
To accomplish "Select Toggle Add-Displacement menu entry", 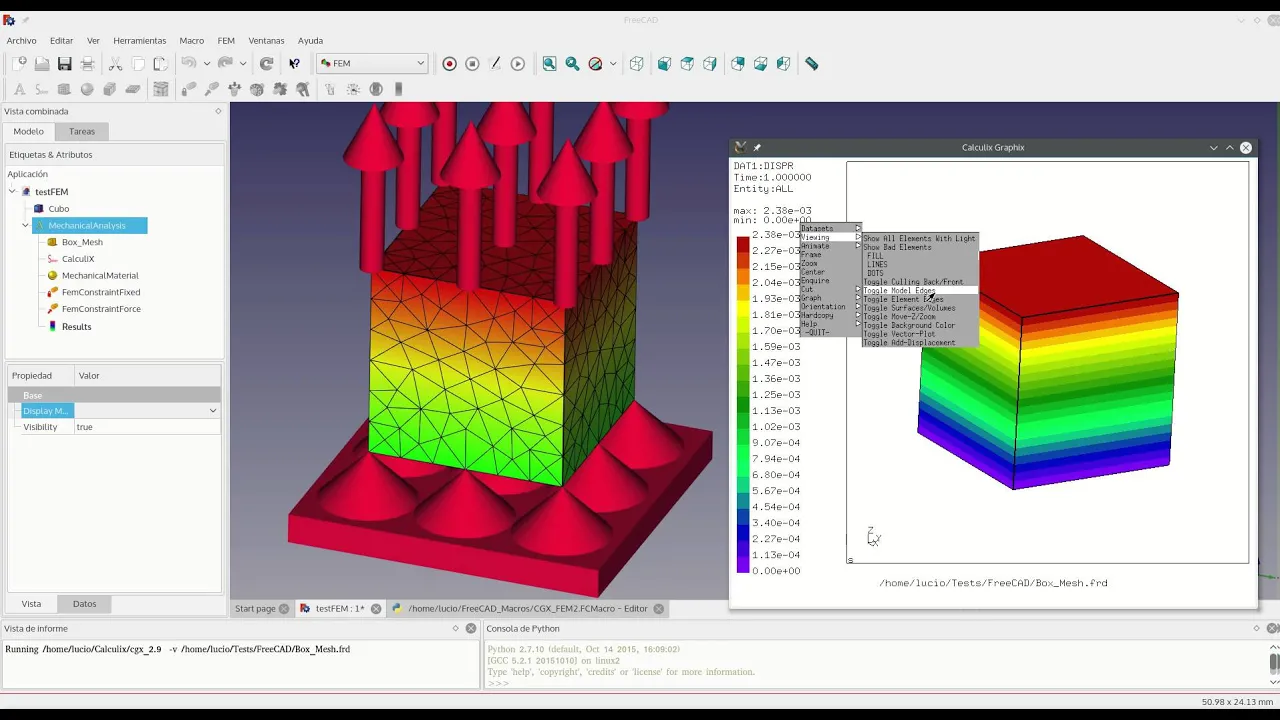I will [x=920, y=343].
